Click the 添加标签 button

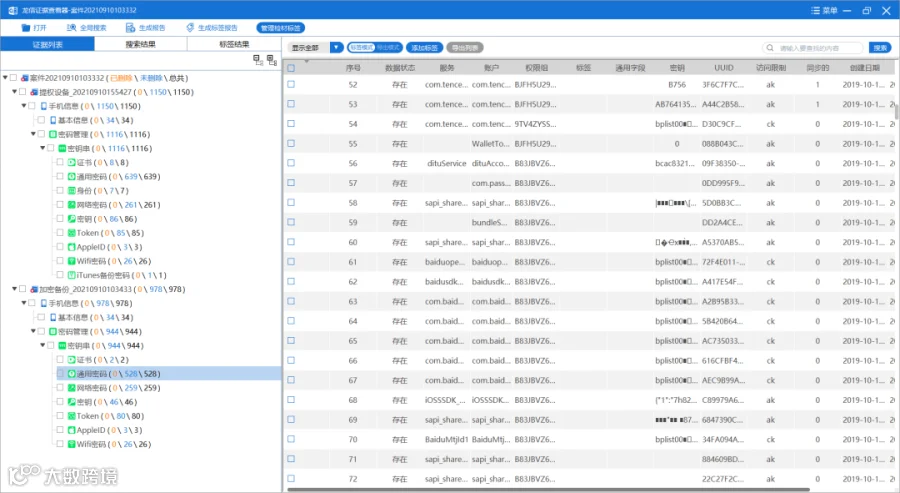pos(425,48)
